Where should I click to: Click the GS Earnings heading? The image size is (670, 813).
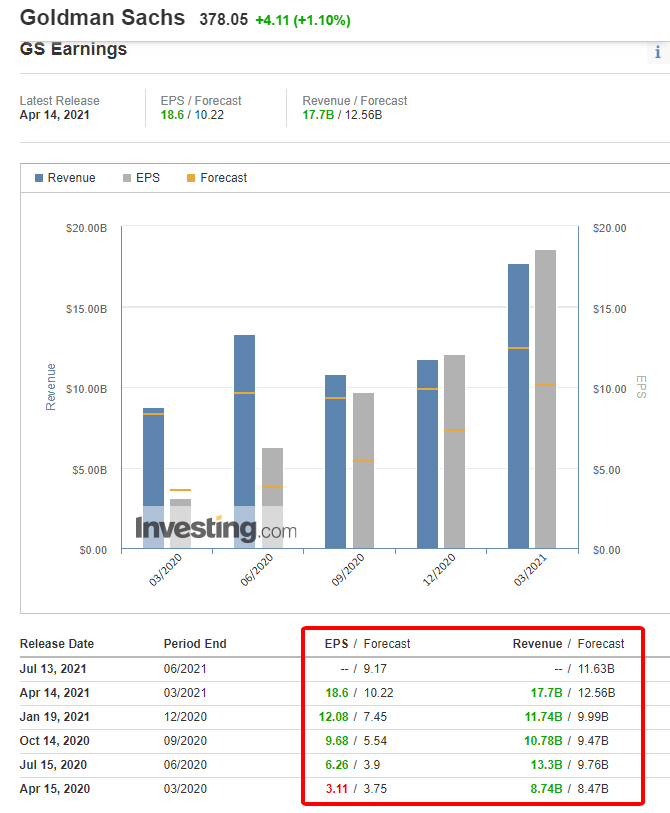(x=73, y=49)
